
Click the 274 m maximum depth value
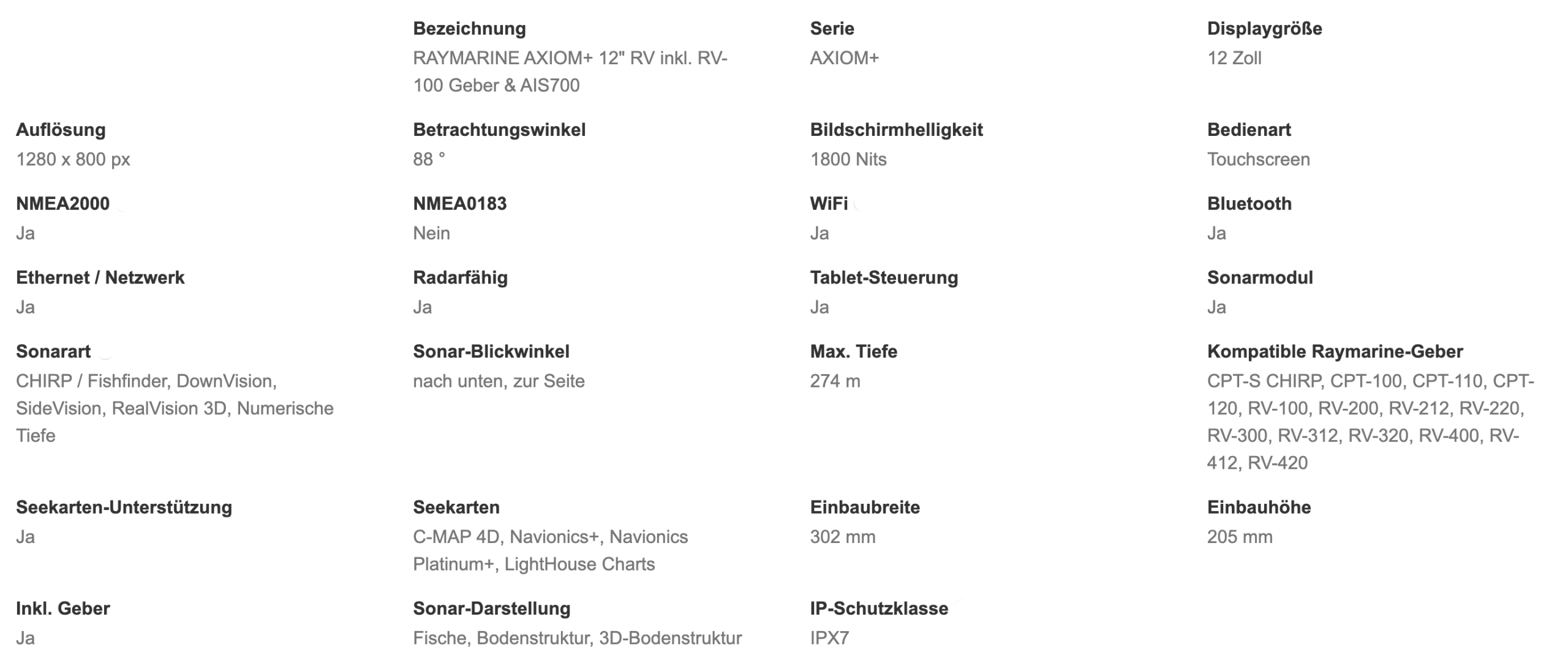835,381
